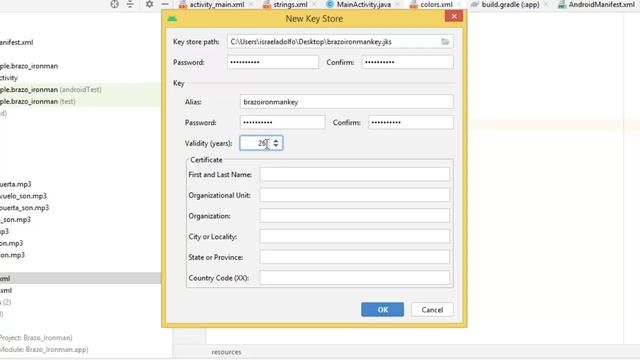Decrease validity years with down arrow

[276, 146]
